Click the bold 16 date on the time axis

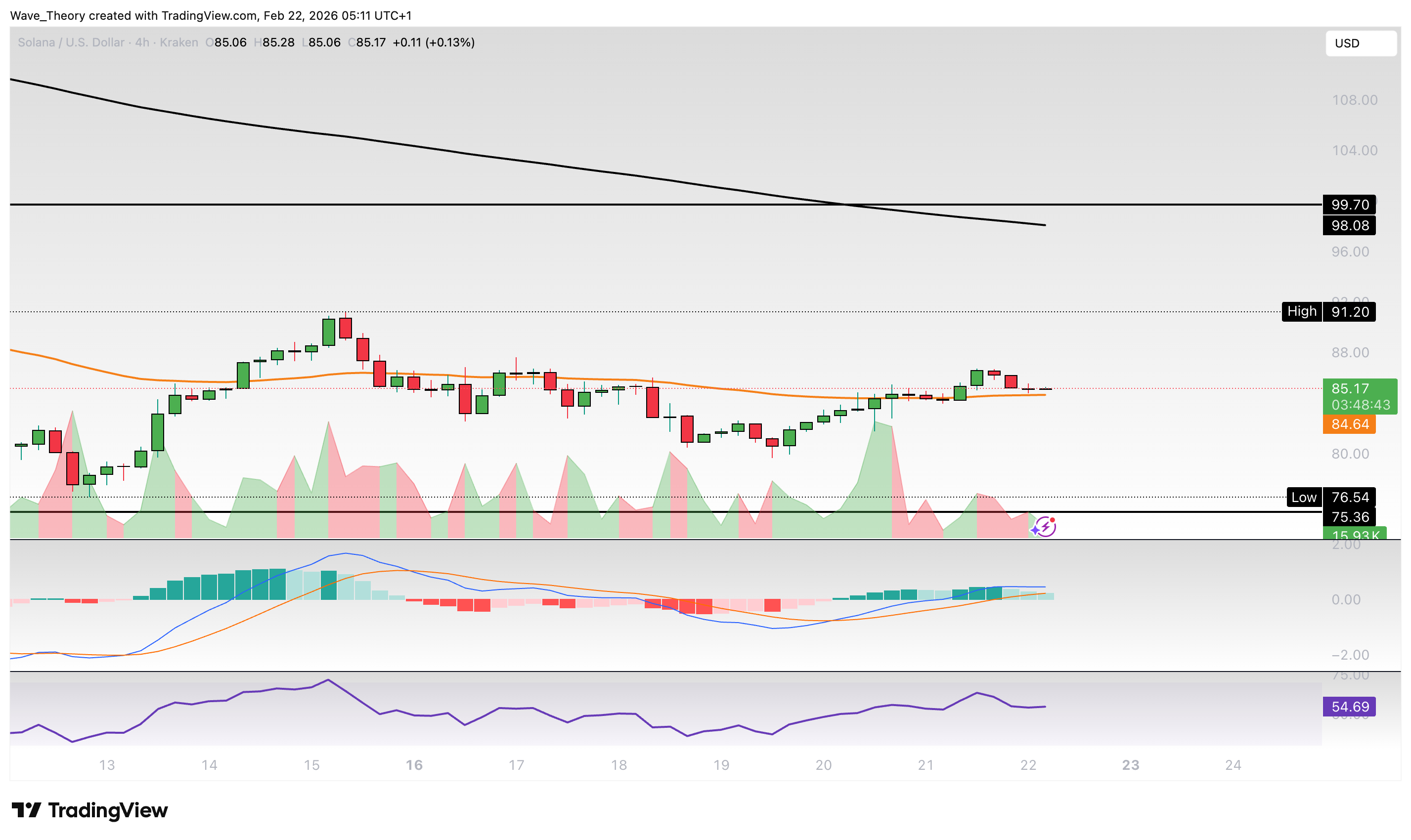(x=414, y=765)
